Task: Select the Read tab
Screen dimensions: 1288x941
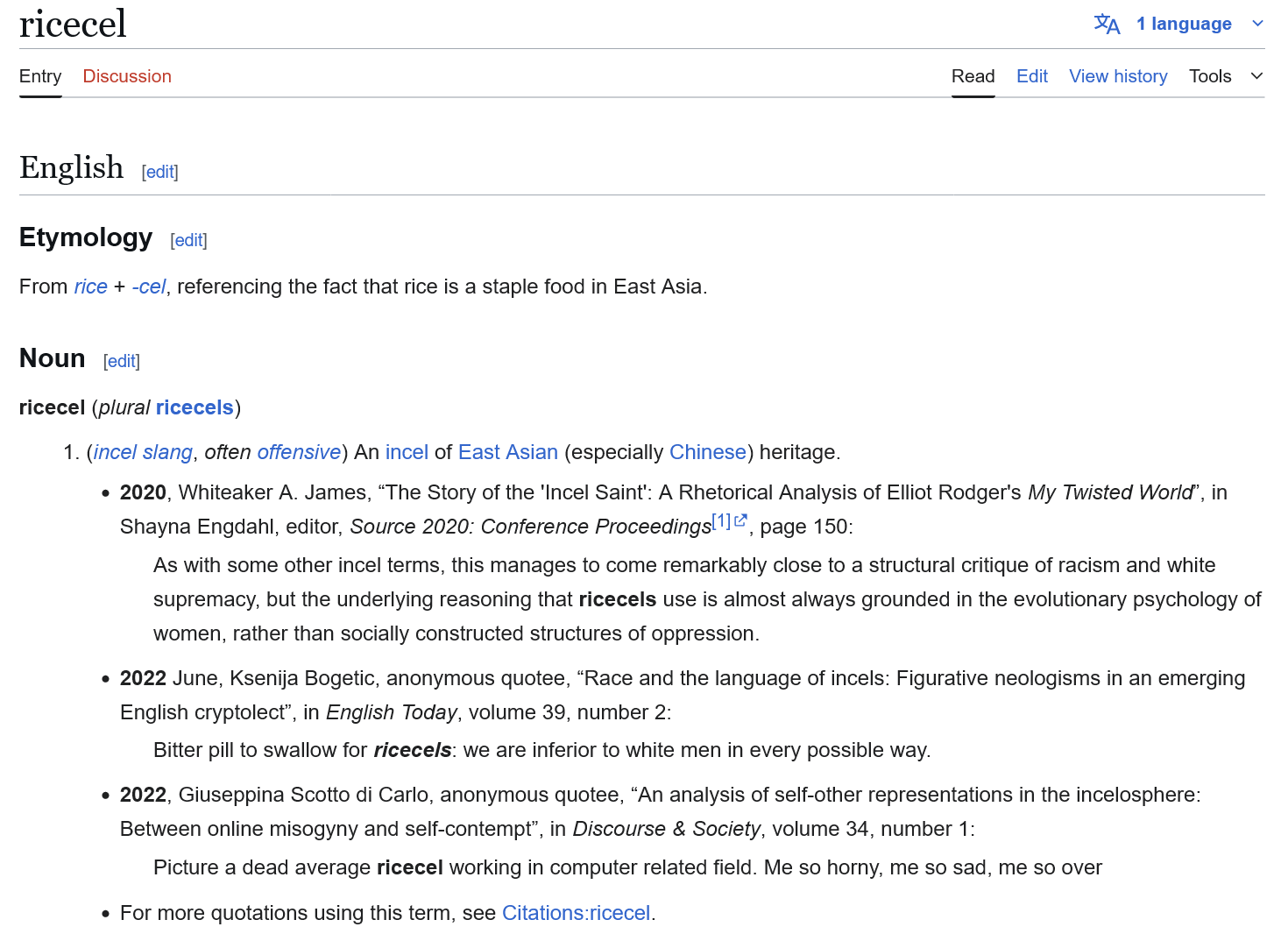Action: (973, 76)
